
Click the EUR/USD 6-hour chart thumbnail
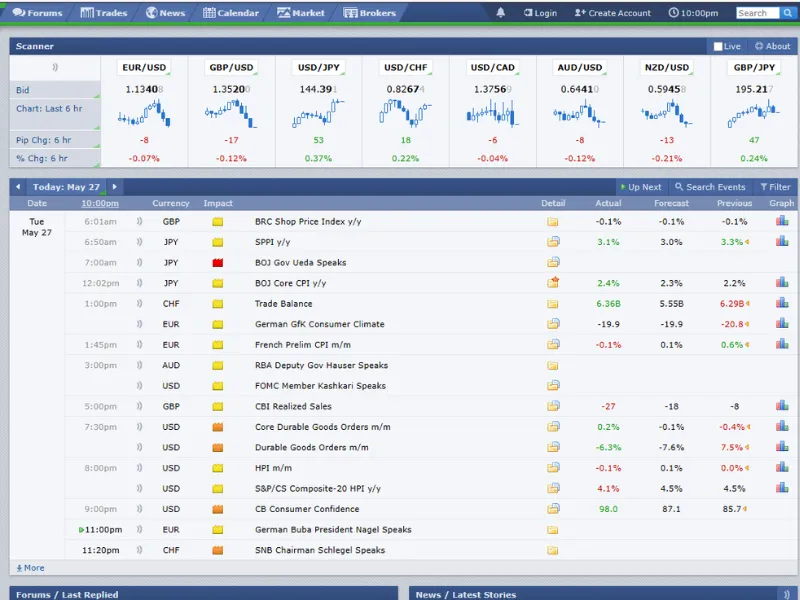144,113
